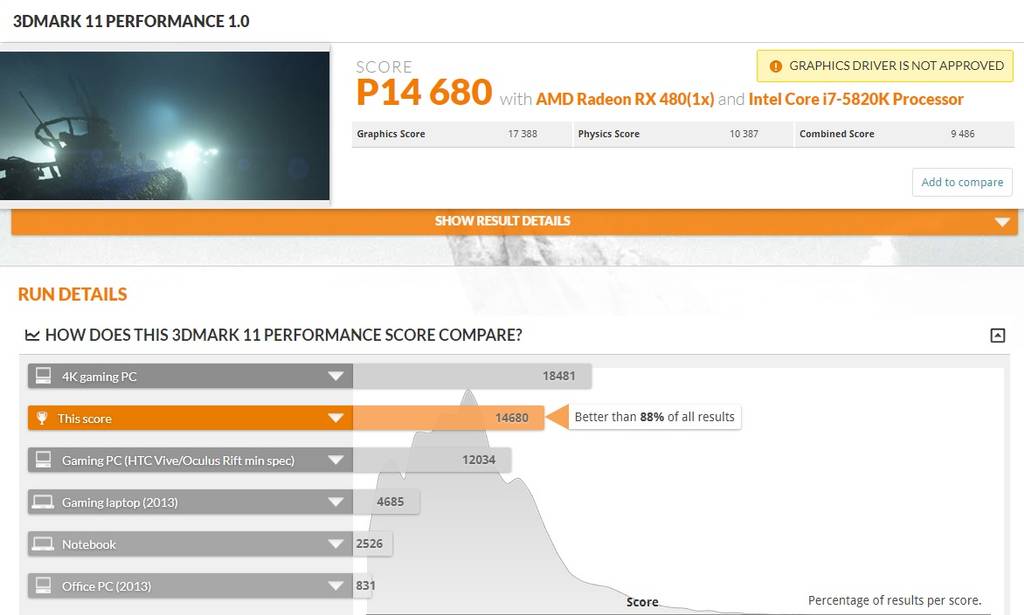Image resolution: width=1024 pixels, height=615 pixels.
Task: Click the arrow at right of Show Result Details
Action: click(x=1002, y=223)
